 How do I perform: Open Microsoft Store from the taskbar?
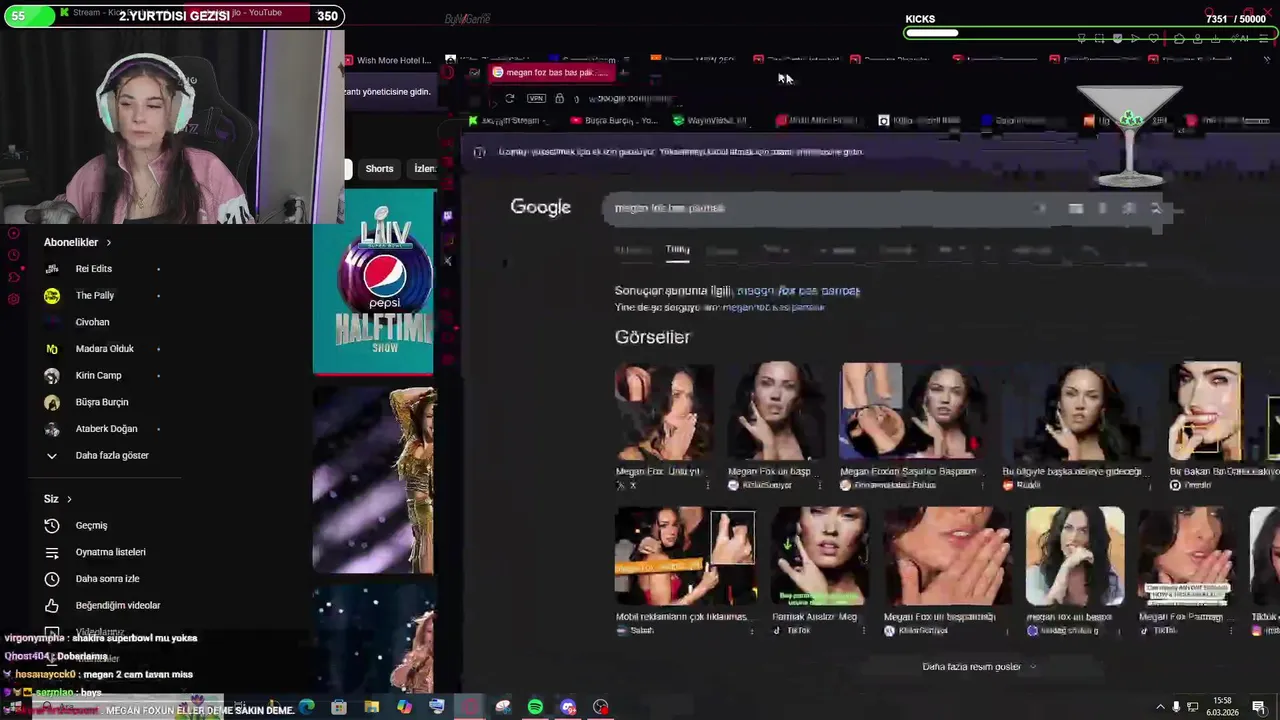[339, 707]
